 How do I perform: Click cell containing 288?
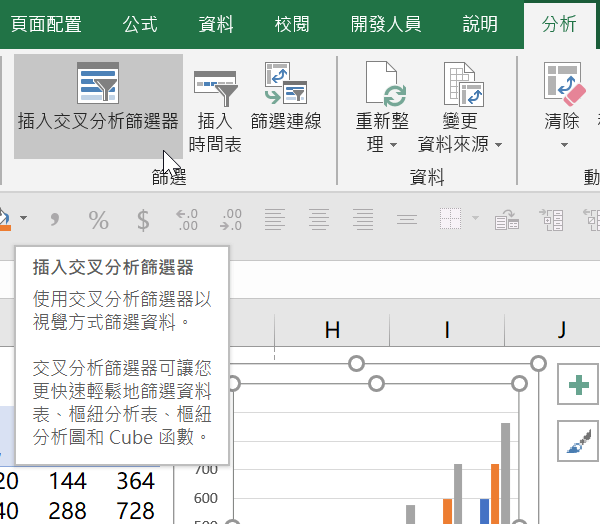(67, 511)
